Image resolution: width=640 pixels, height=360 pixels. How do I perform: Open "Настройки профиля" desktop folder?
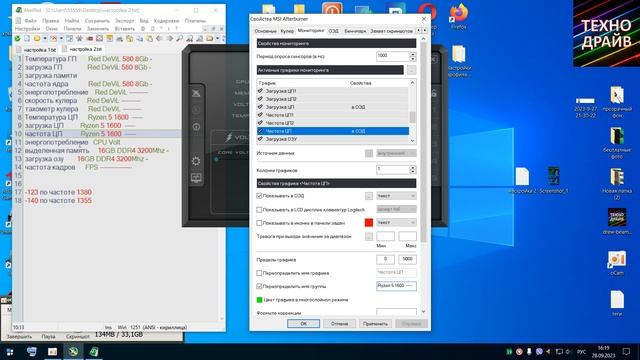(459, 61)
